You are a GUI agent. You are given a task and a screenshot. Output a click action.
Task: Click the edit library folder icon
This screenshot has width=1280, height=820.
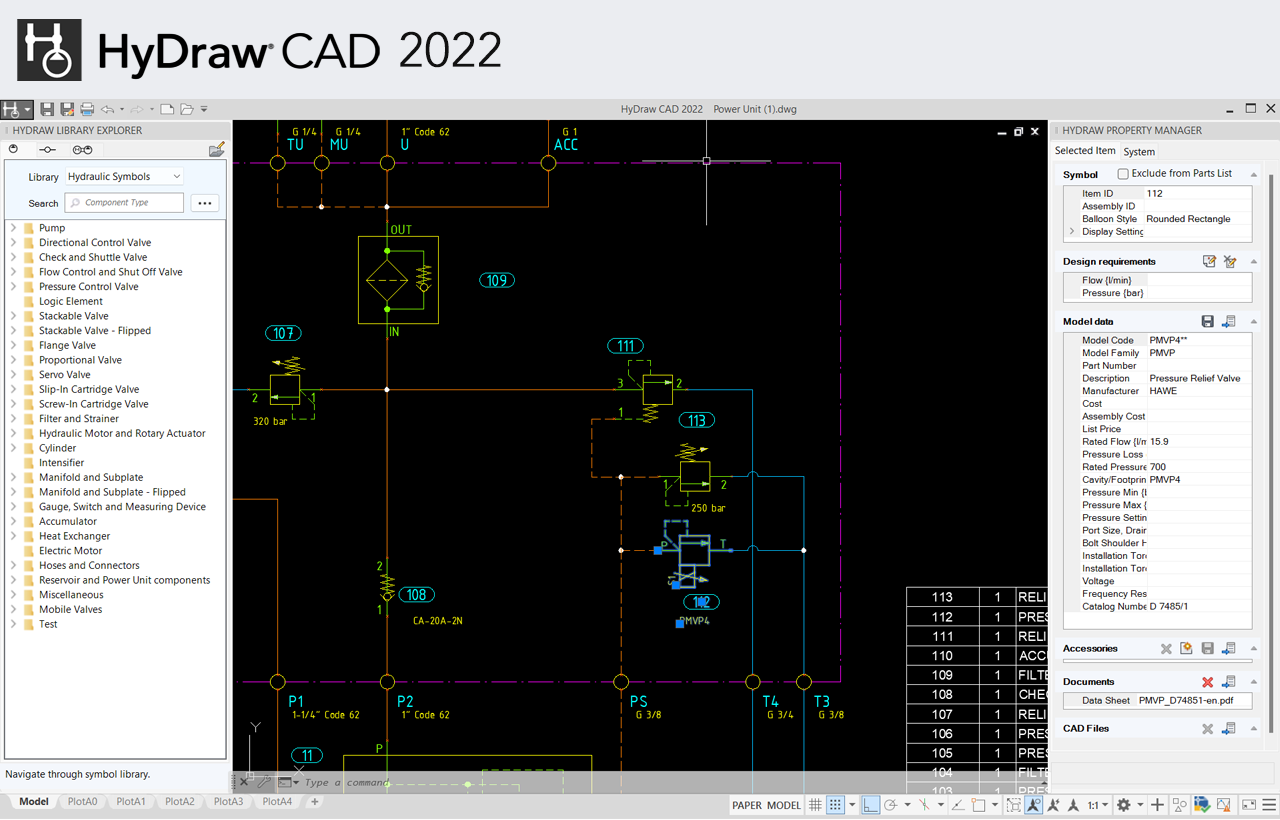216,150
